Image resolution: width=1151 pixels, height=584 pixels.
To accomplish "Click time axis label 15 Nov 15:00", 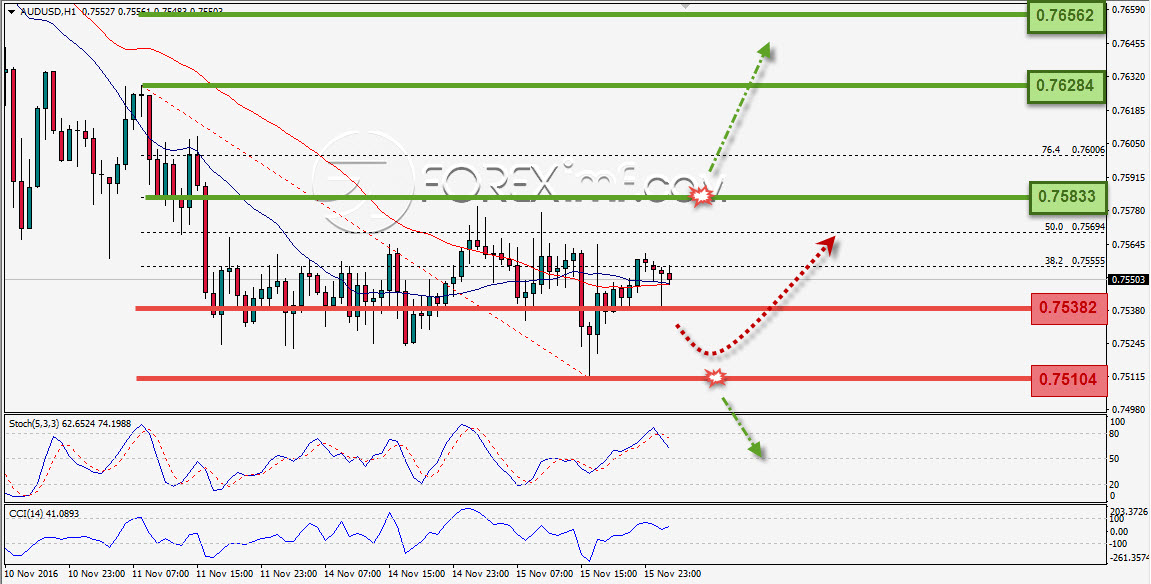I will pyautogui.click(x=609, y=574).
